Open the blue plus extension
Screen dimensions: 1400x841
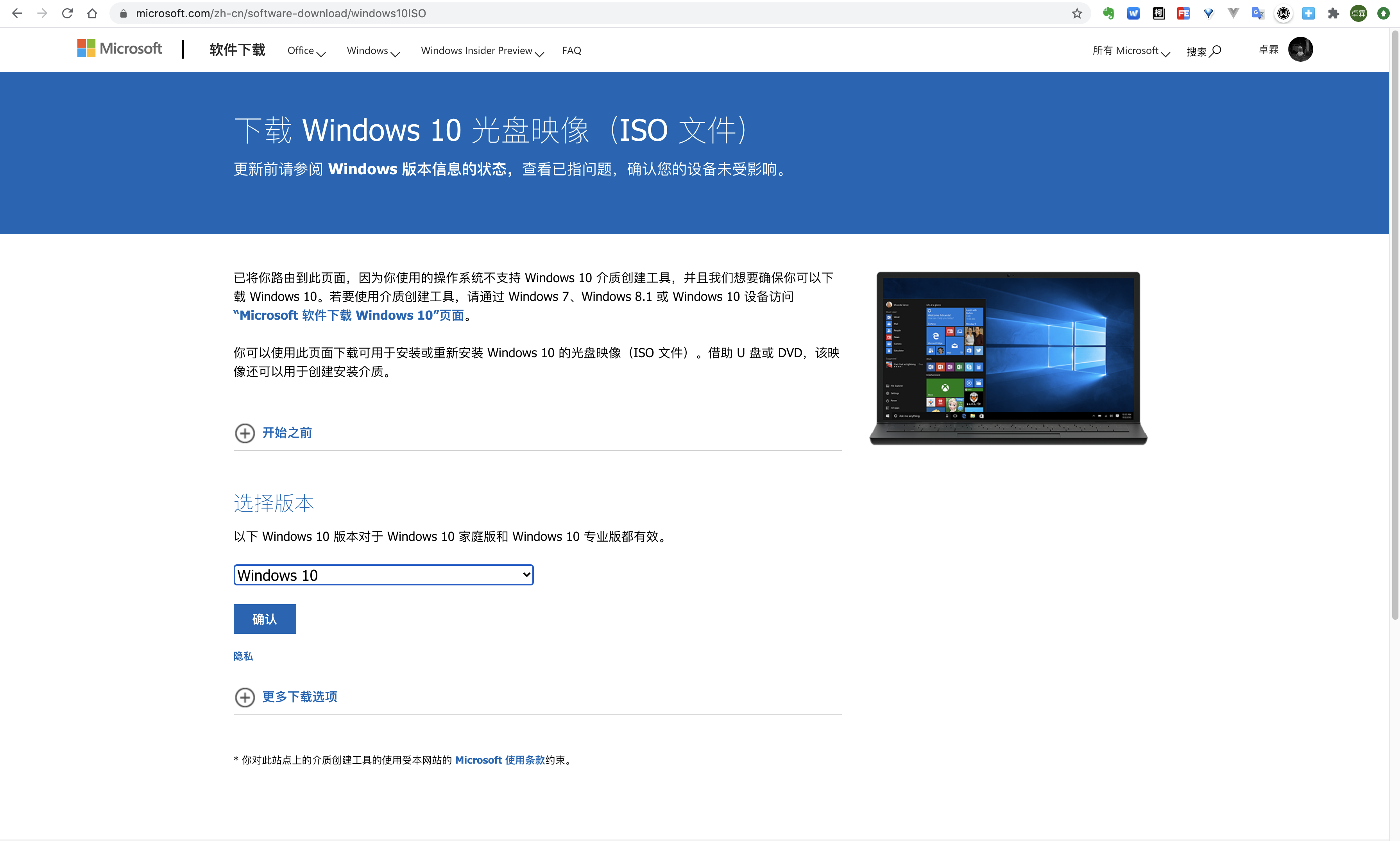tap(1308, 13)
